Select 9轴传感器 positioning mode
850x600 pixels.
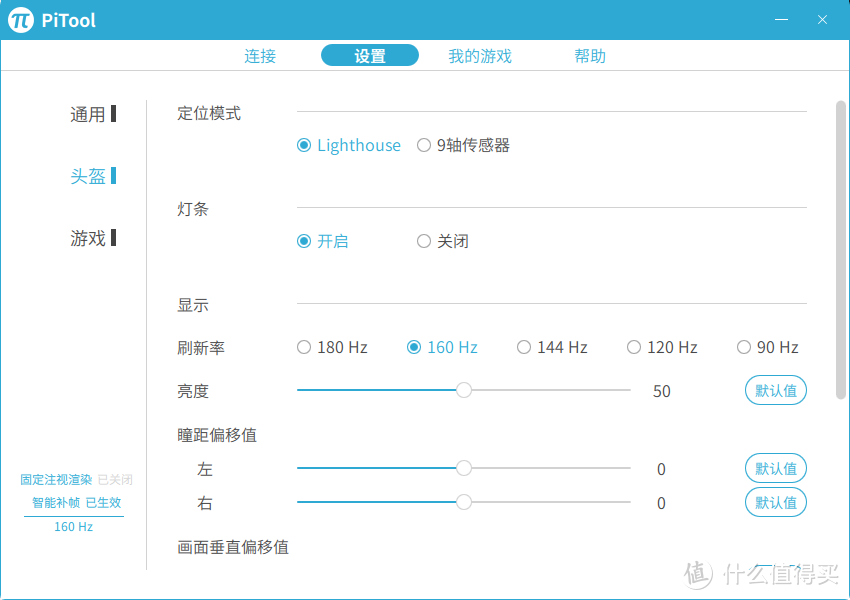pyautogui.click(x=424, y=146)
